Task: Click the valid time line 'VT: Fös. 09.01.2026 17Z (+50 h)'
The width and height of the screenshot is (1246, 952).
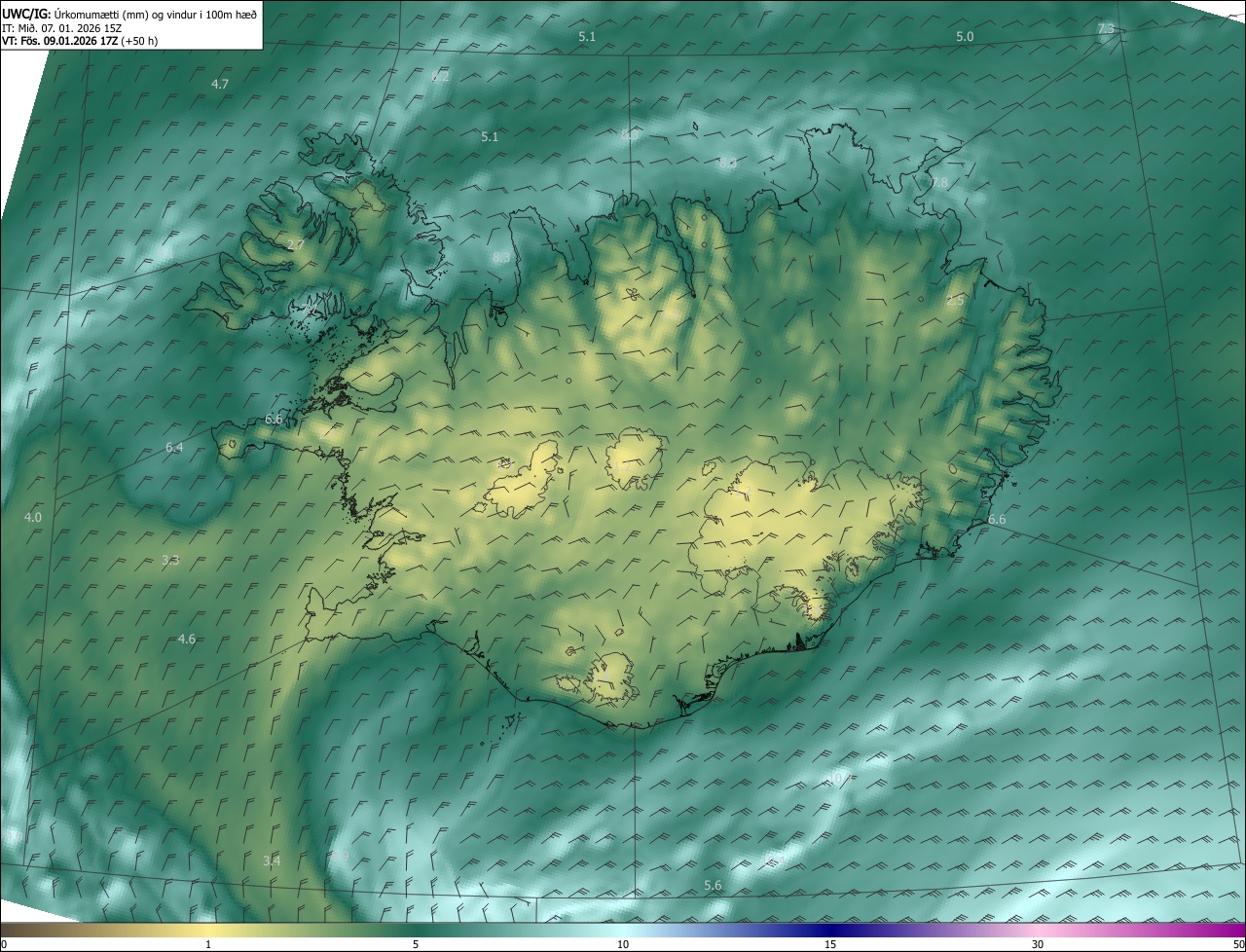Action: pyautogui.click(x=80, y=41)
